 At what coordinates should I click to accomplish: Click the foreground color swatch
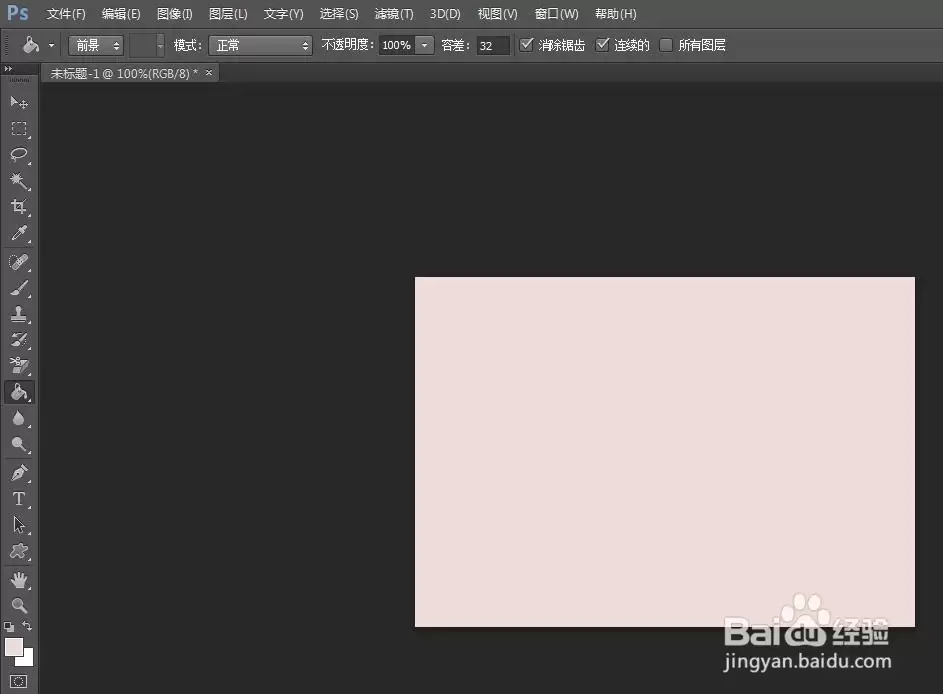pyautogui.click(x=13, y=647)
